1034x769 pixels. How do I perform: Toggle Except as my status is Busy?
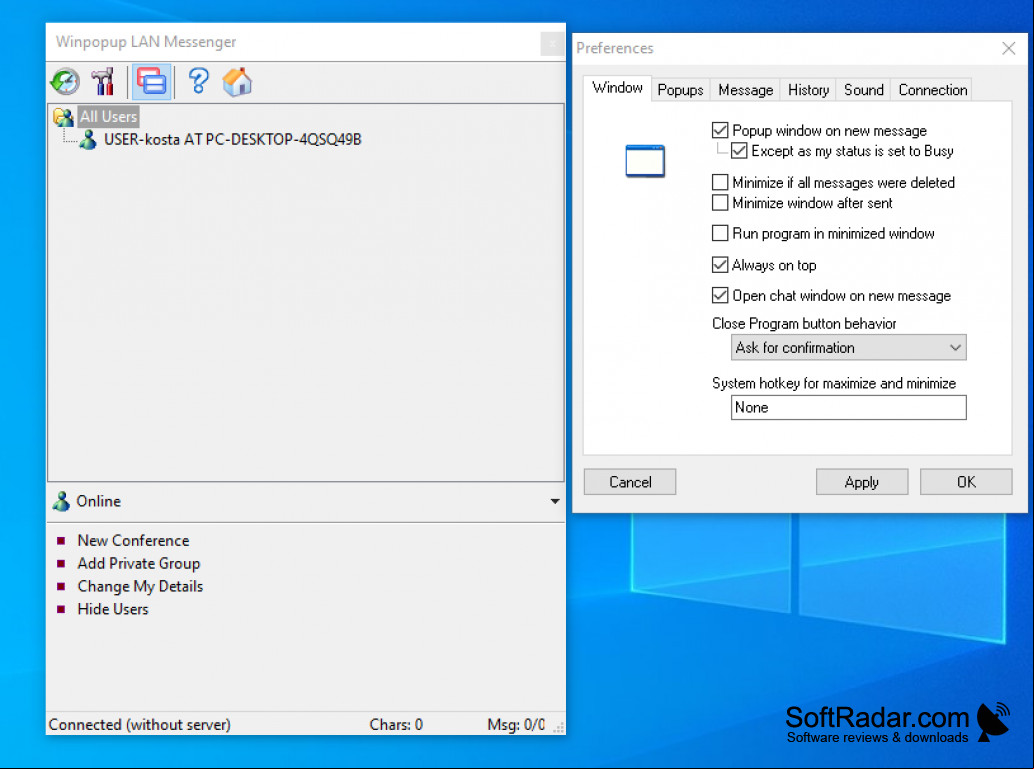pos(739,151)
